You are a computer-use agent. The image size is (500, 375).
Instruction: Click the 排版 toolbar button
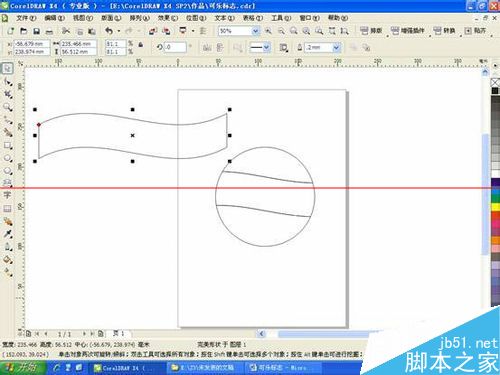pyautogui.click(x=371, y=31)
